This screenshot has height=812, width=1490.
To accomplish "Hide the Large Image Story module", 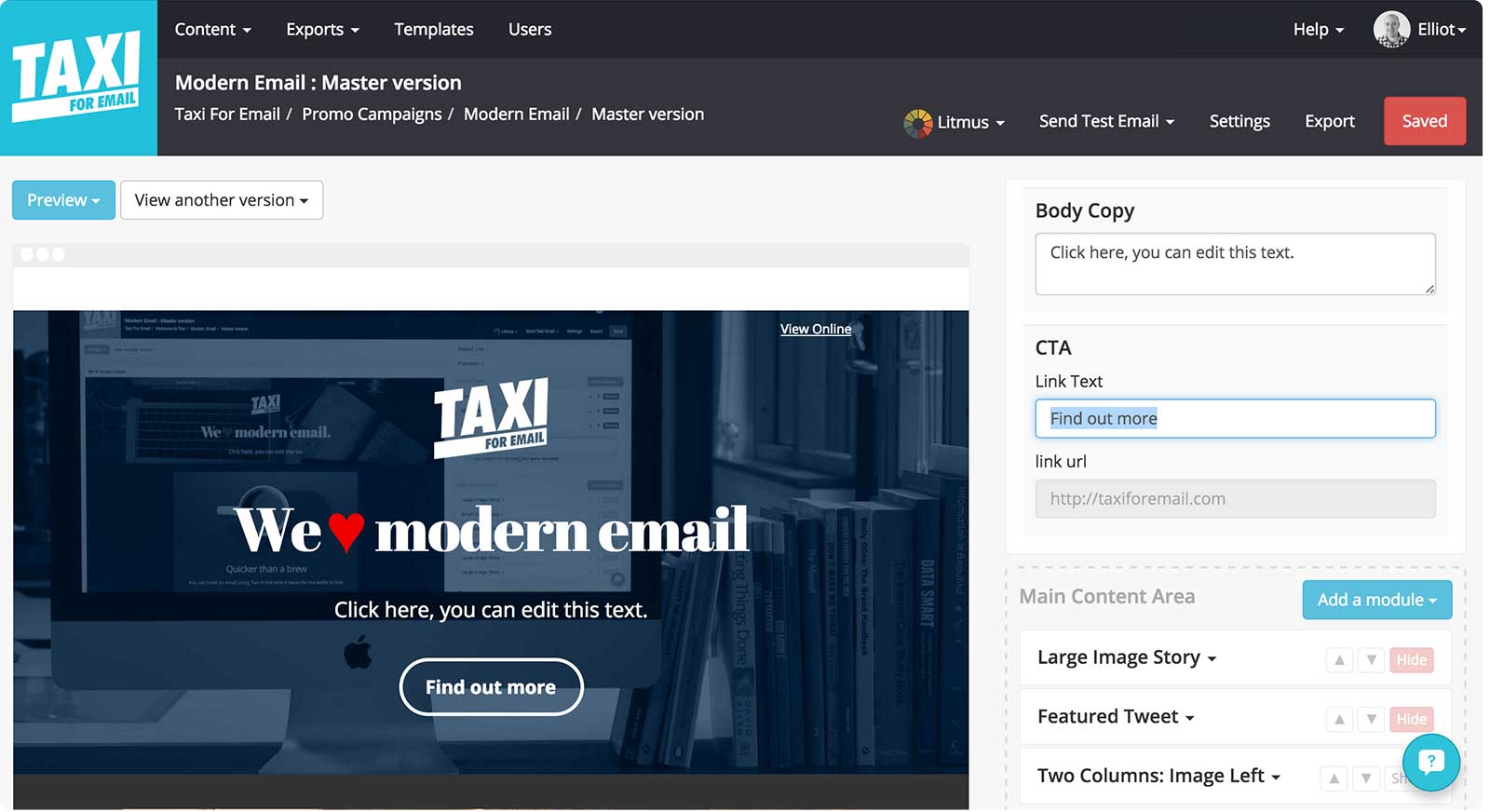I will [x=1411, y=660].
